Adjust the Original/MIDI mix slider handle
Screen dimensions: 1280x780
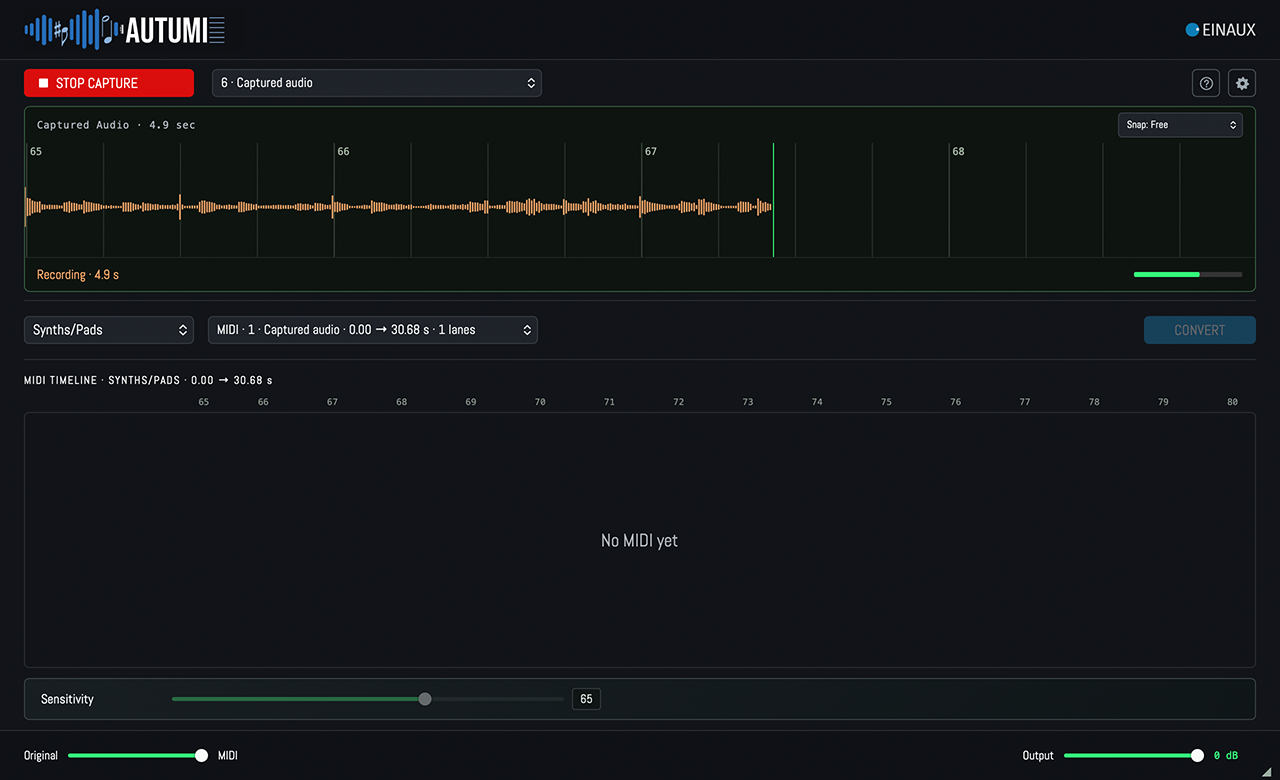pos(201,755)
